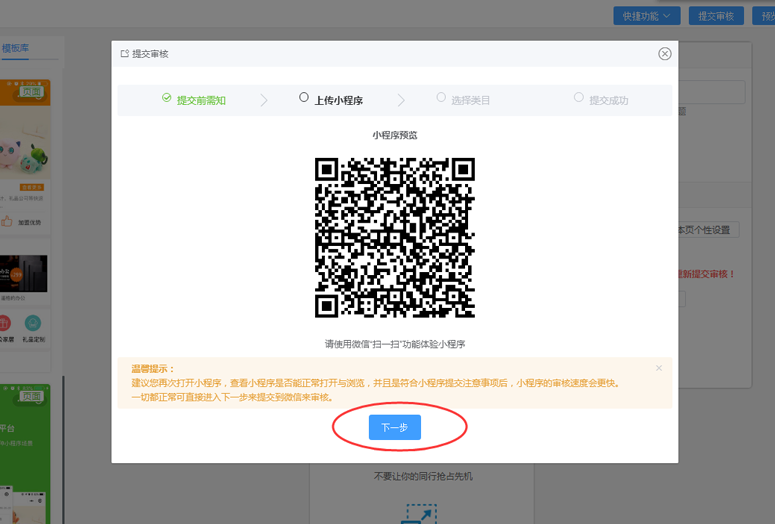This screenshot has width=775, height=524.
Task: Click the 提交审核 button in top toolbar
Action: pyautogui.click(x=716, y=16)
